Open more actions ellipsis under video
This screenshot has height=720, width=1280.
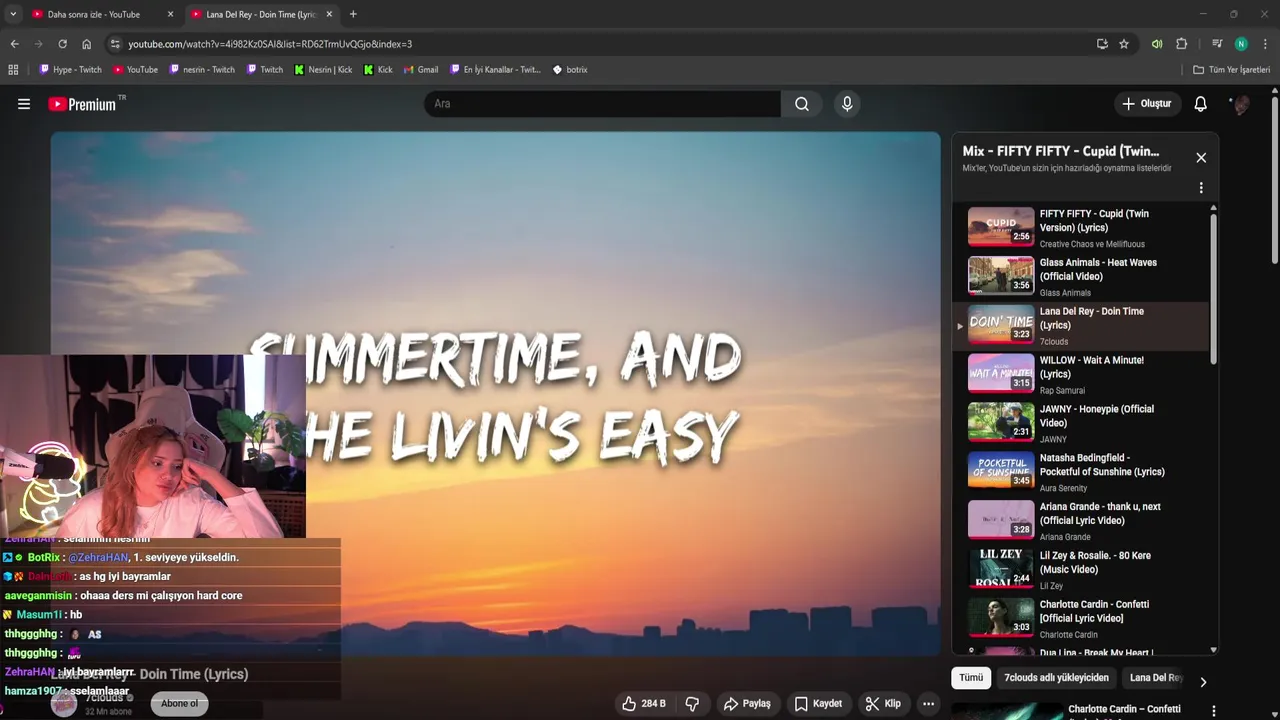929,704
